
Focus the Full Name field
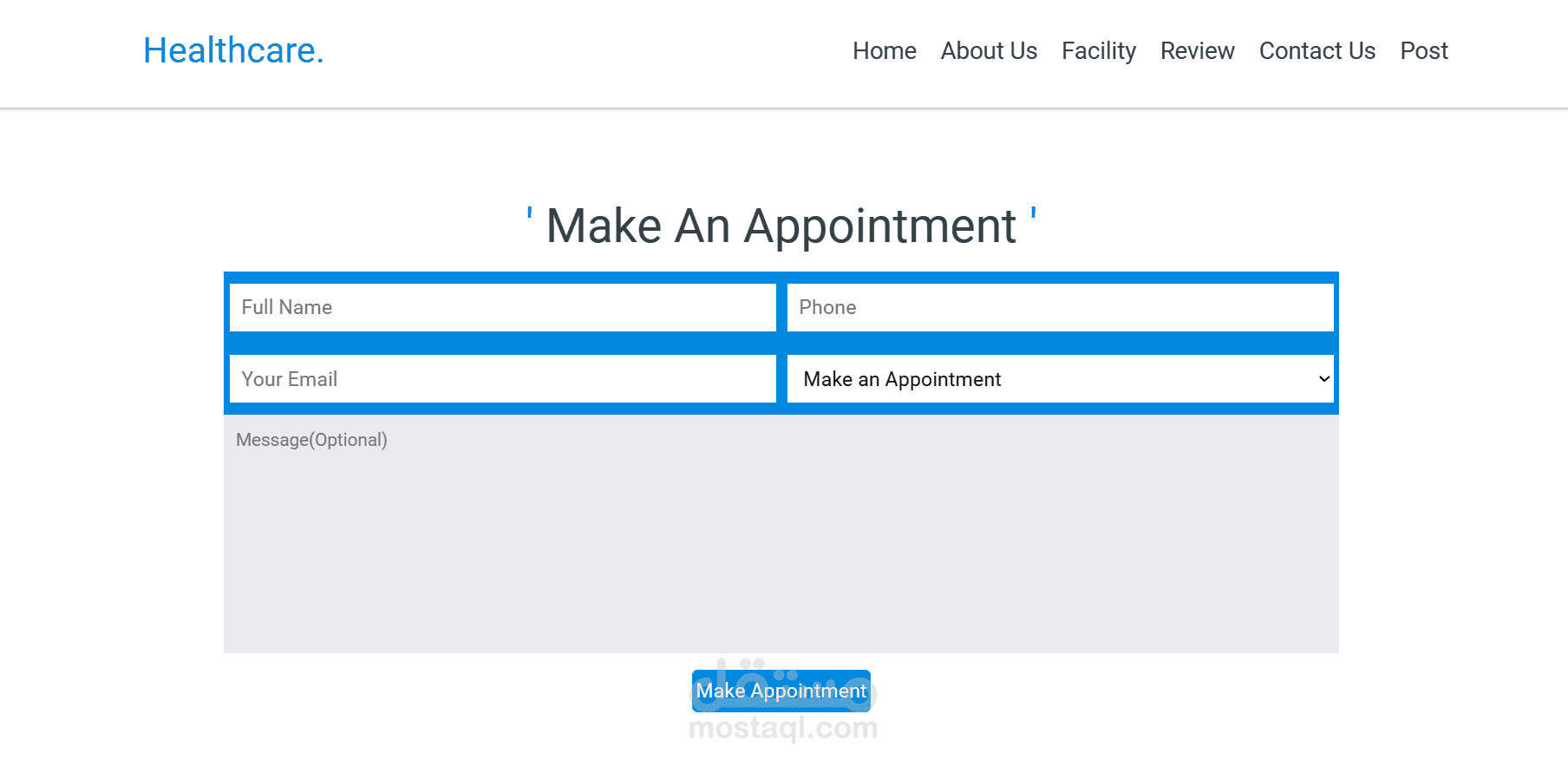coord(502,307)
